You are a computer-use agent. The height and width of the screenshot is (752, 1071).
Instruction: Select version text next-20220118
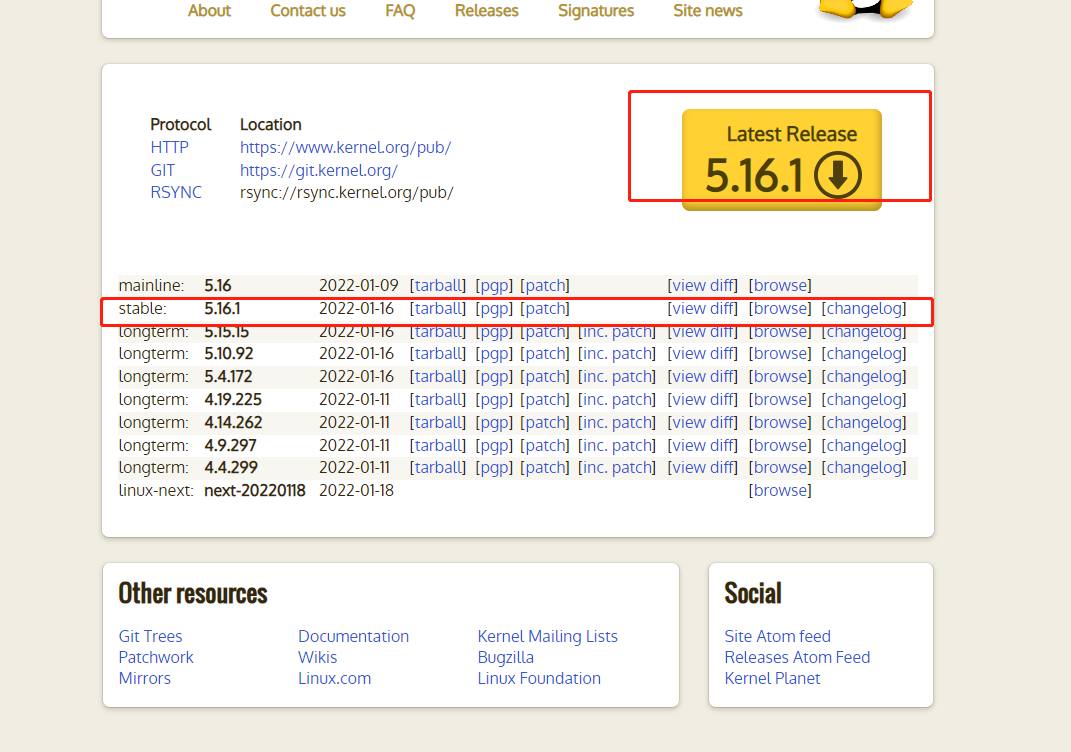[255, 490]
